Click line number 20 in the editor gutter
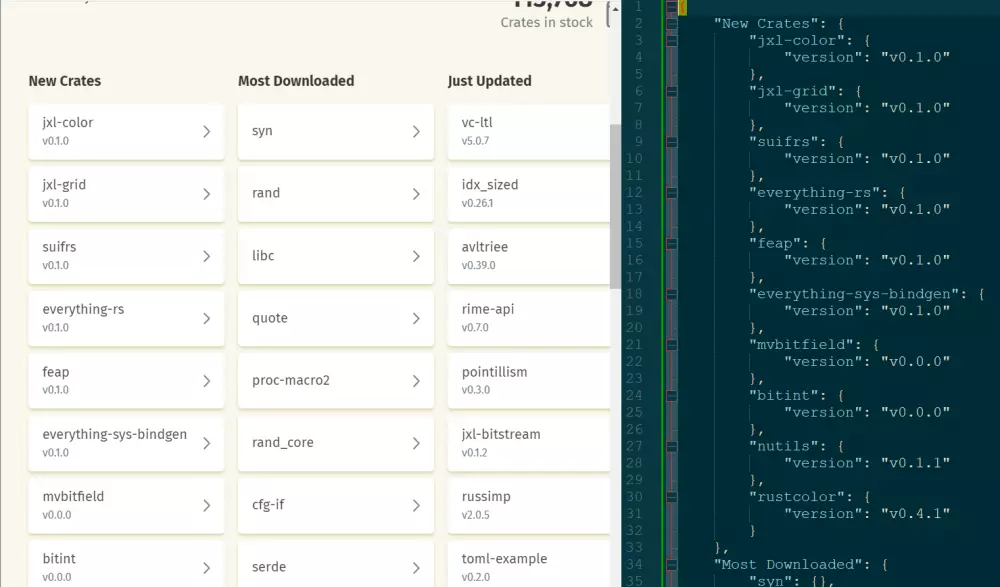The width and height of the screenshot is (1000, 587). click(636, 327)
